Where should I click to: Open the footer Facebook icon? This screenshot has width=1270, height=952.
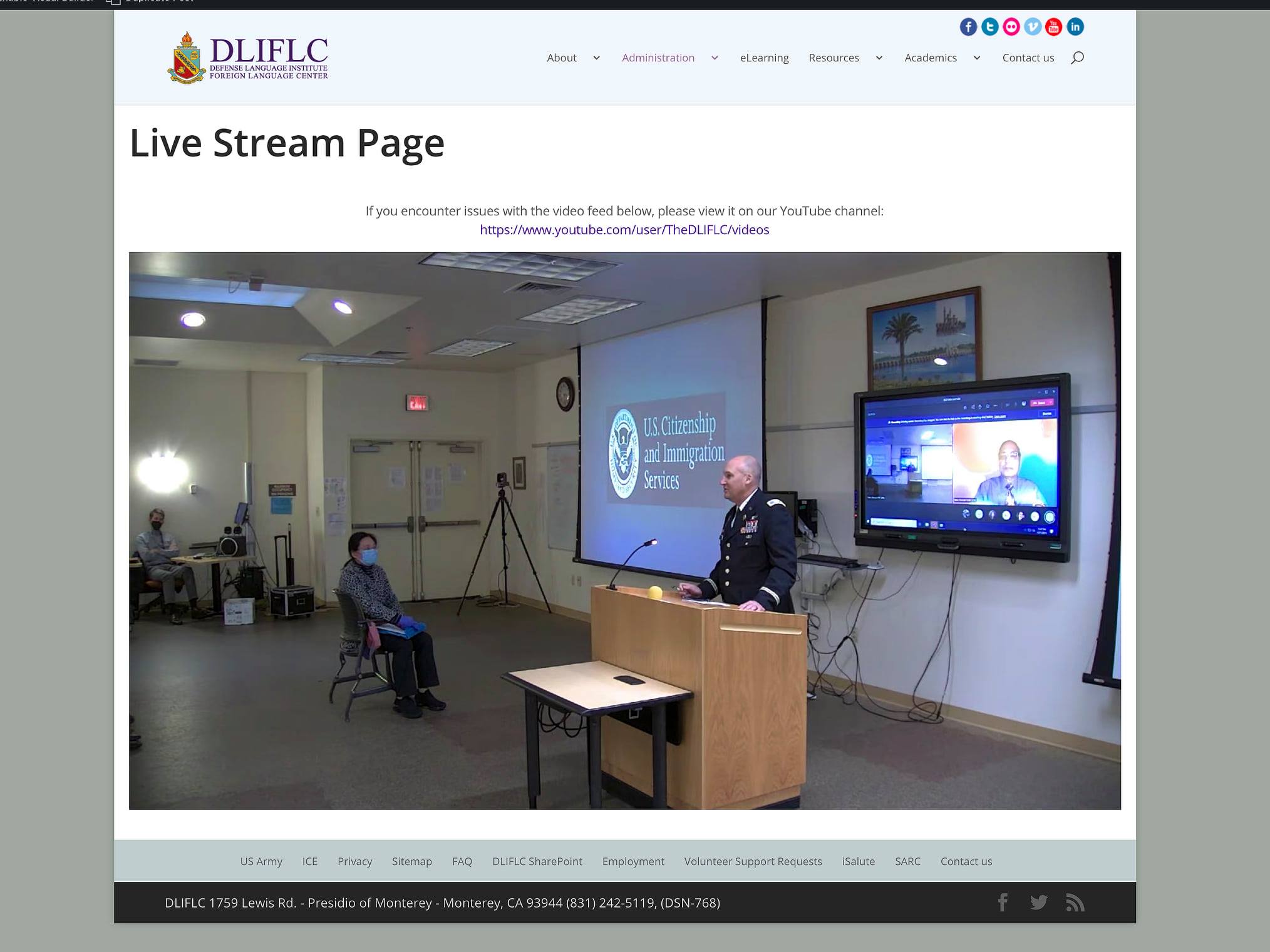1003,903
